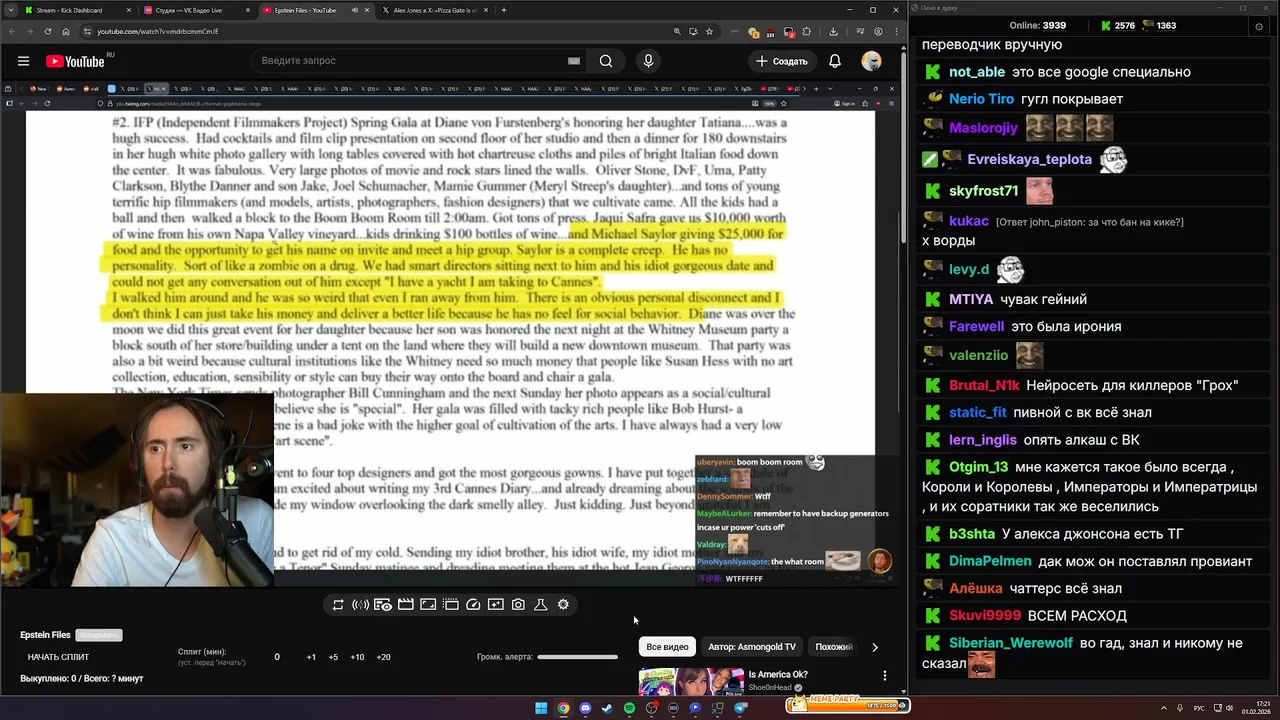Image resolution: width=1280 pixels, height=720 pixels.
Task: Open the Windows Start button
Action: (541, 708)
